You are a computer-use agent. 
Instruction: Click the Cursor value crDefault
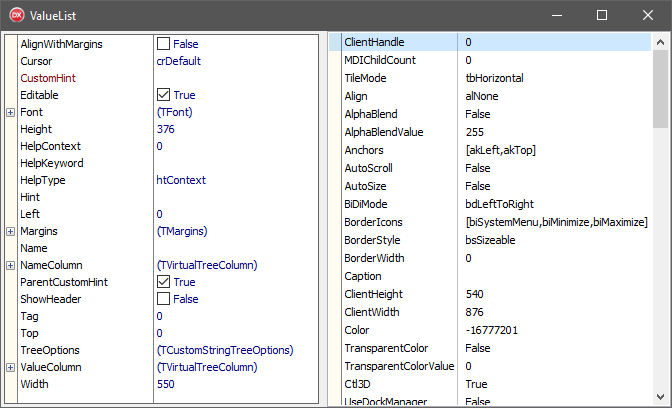pos(179,61)
